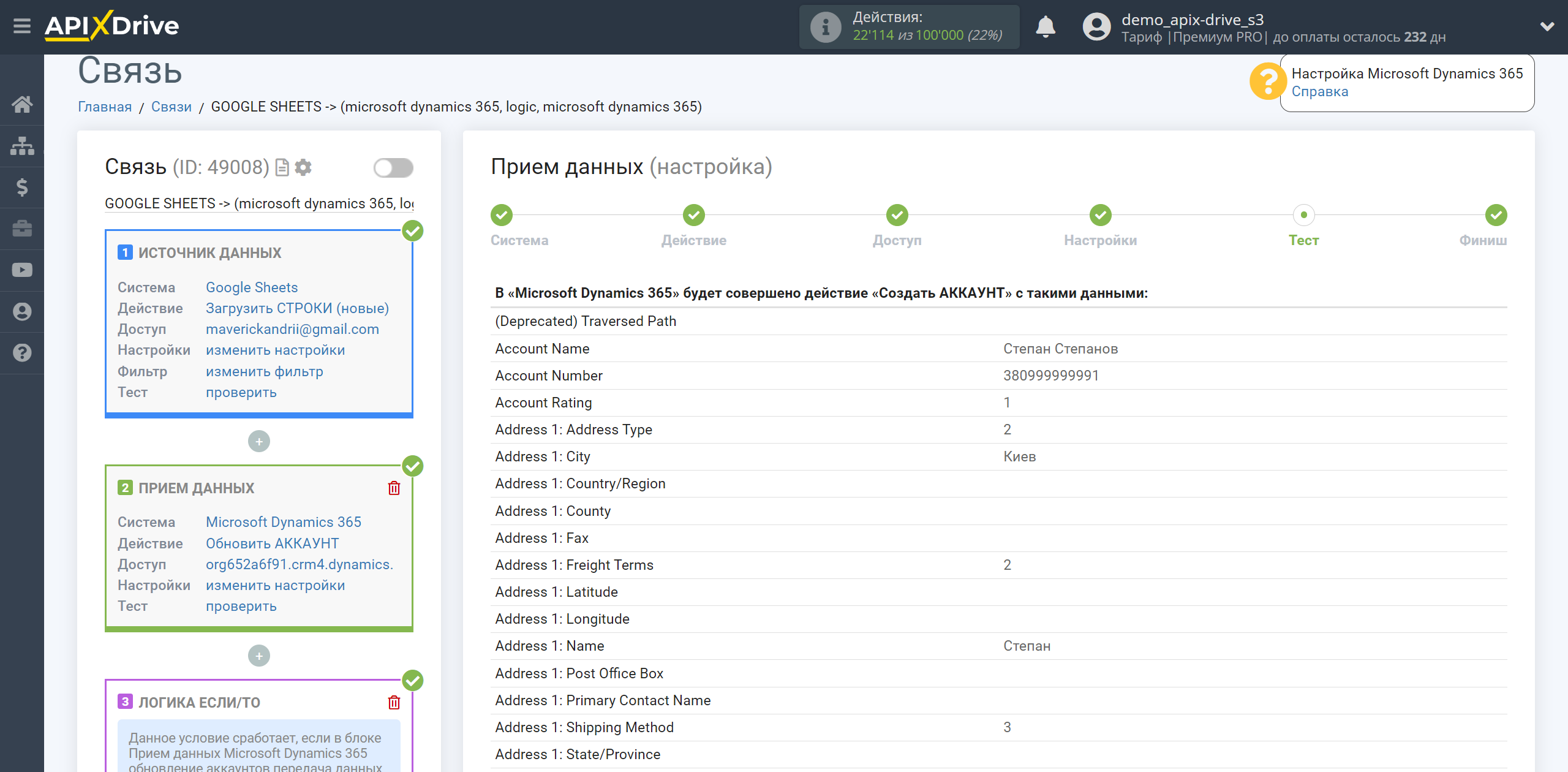Viewport: 1568px width, 772px height.
Task: Open maverickandrii@gmail.com access link
Action: click(x=292, y=329)
